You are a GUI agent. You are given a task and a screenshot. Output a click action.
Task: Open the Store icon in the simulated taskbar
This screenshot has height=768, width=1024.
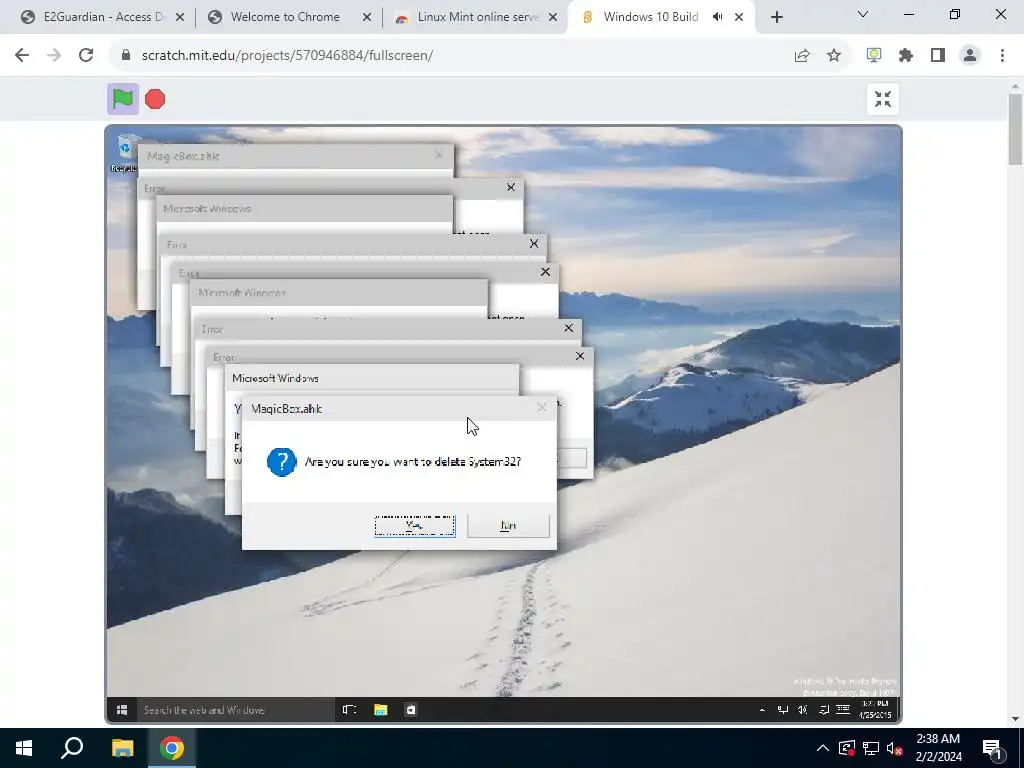click(x=411, y=710)
